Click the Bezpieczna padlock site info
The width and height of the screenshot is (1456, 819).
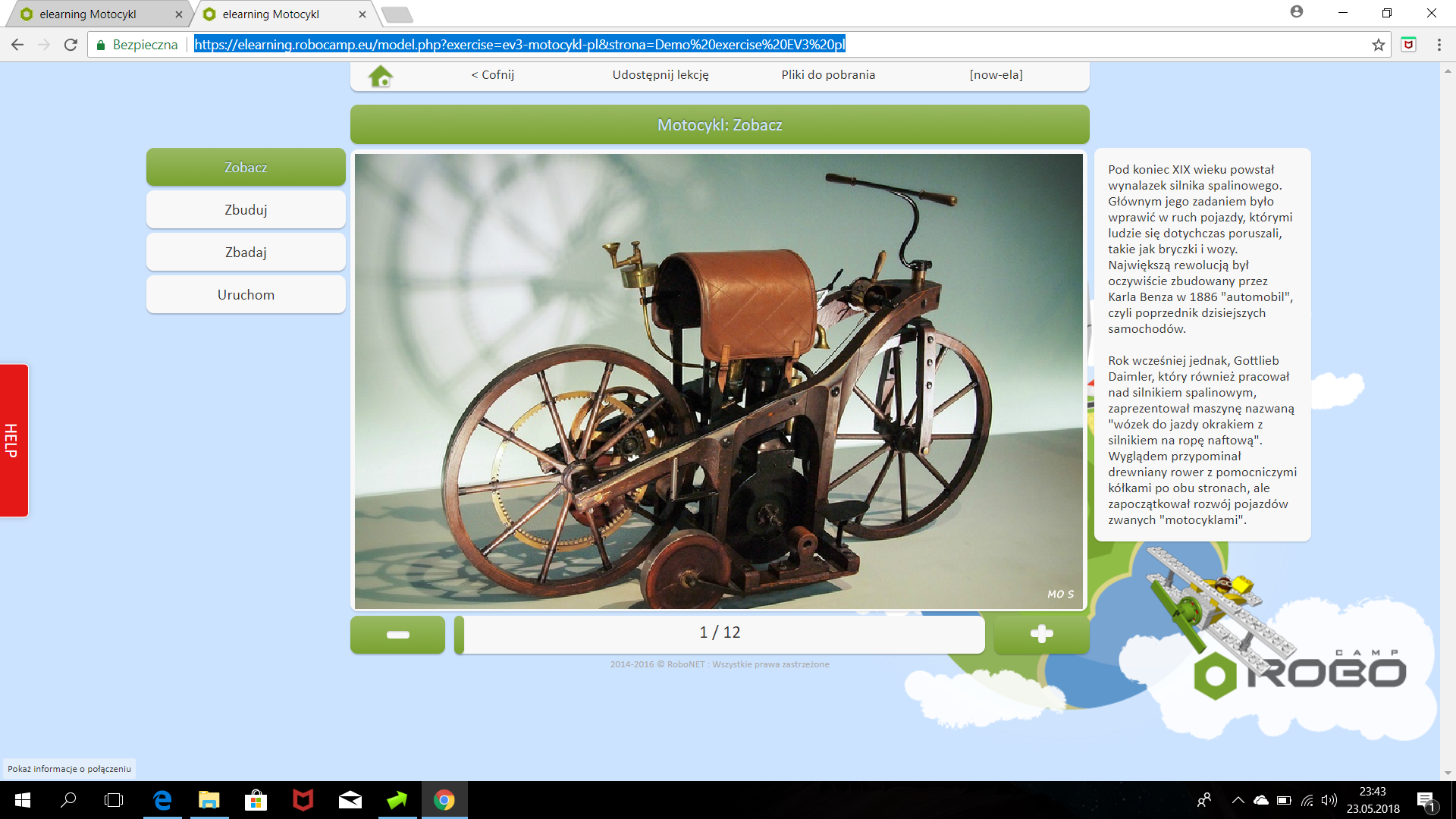coord(136,45)
